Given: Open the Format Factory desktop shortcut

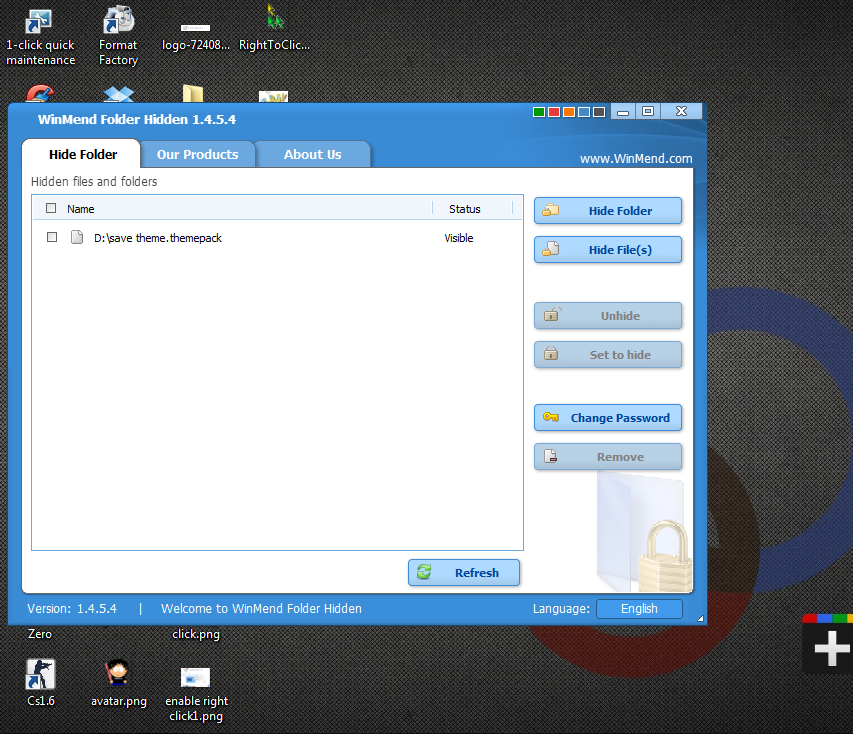Looking at the screenshot, I should (117, 25).
